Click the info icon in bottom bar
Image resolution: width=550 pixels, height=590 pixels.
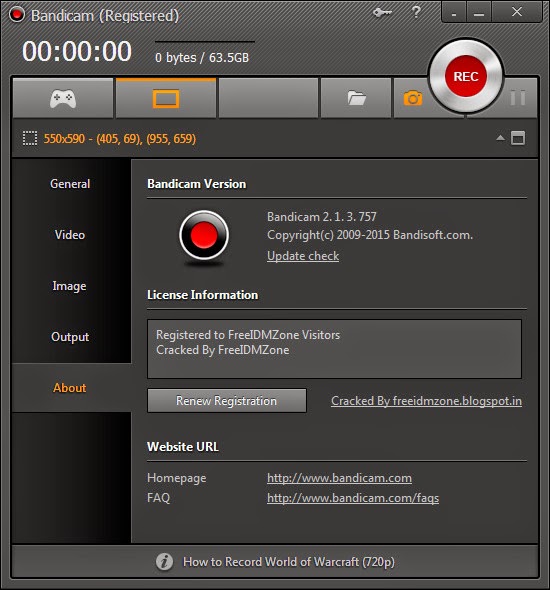tap(164, 562)
